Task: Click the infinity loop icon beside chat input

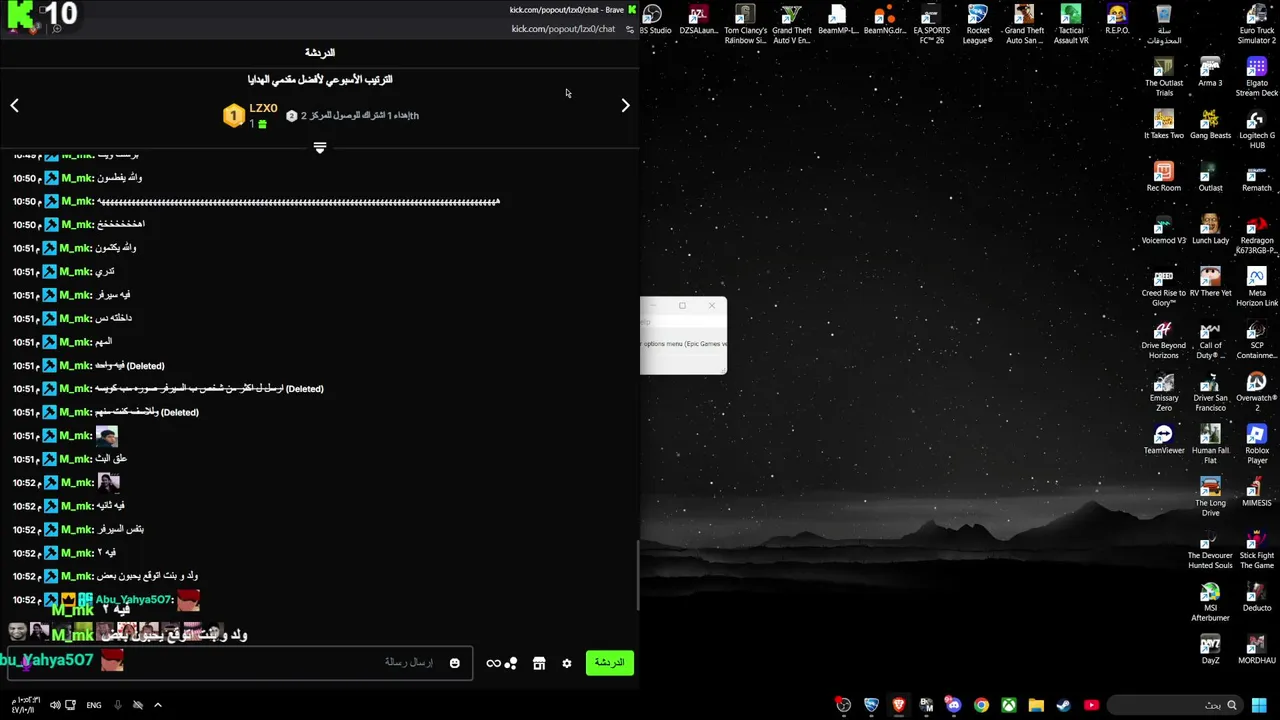Action: click(x=493, y=663)
